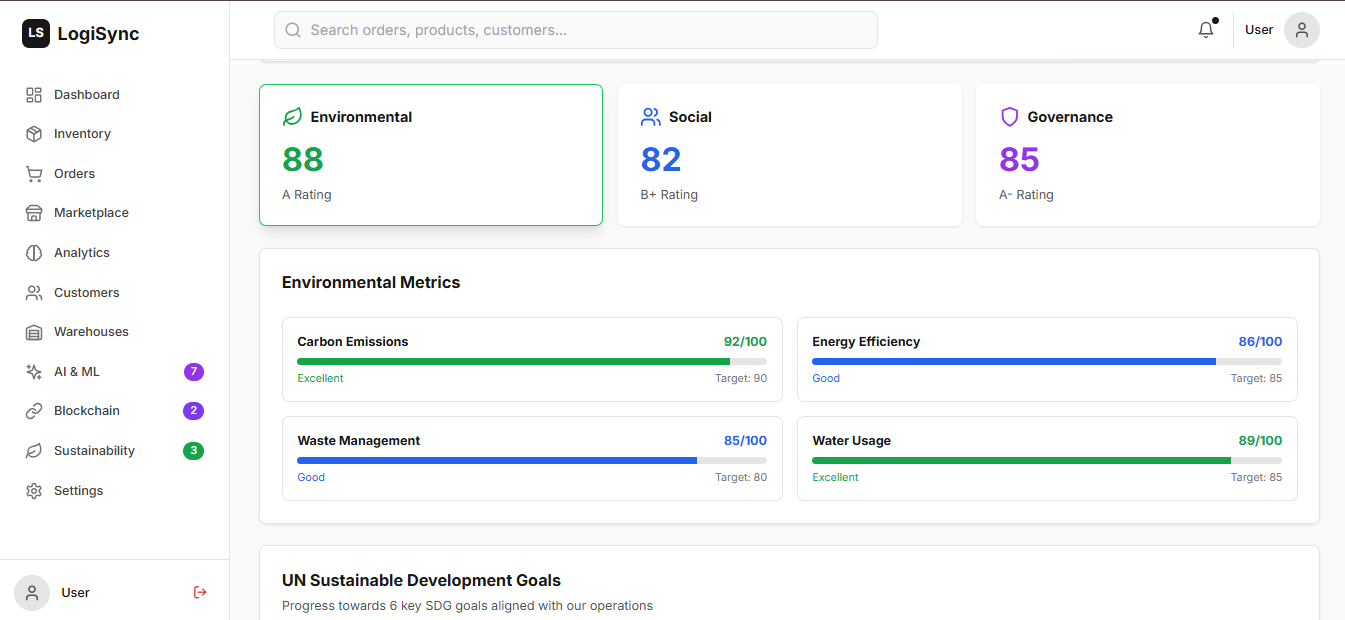Open the Blockchain menu item
The width and height of the screenshot is (1345, 620).
point(115,411)
